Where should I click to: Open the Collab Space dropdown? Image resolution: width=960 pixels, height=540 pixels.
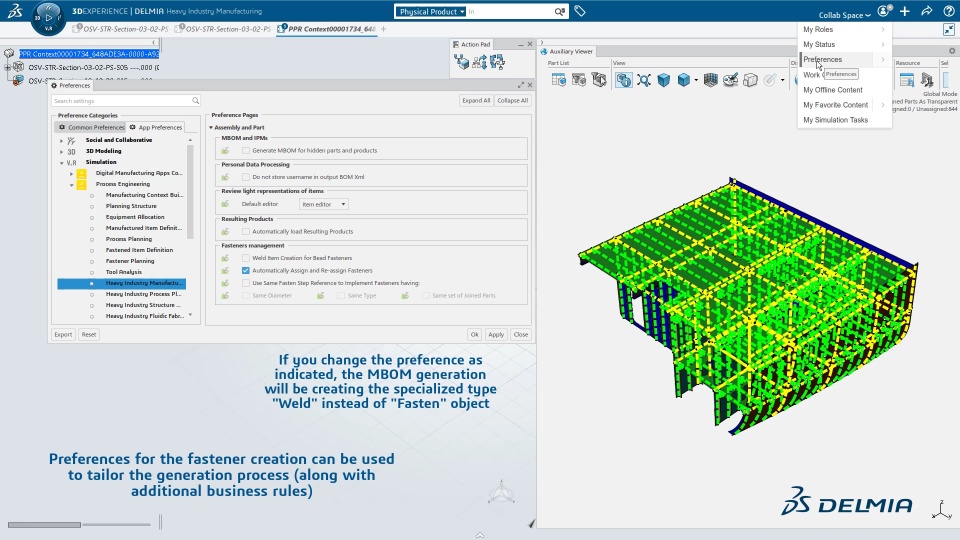coord(844,15)
